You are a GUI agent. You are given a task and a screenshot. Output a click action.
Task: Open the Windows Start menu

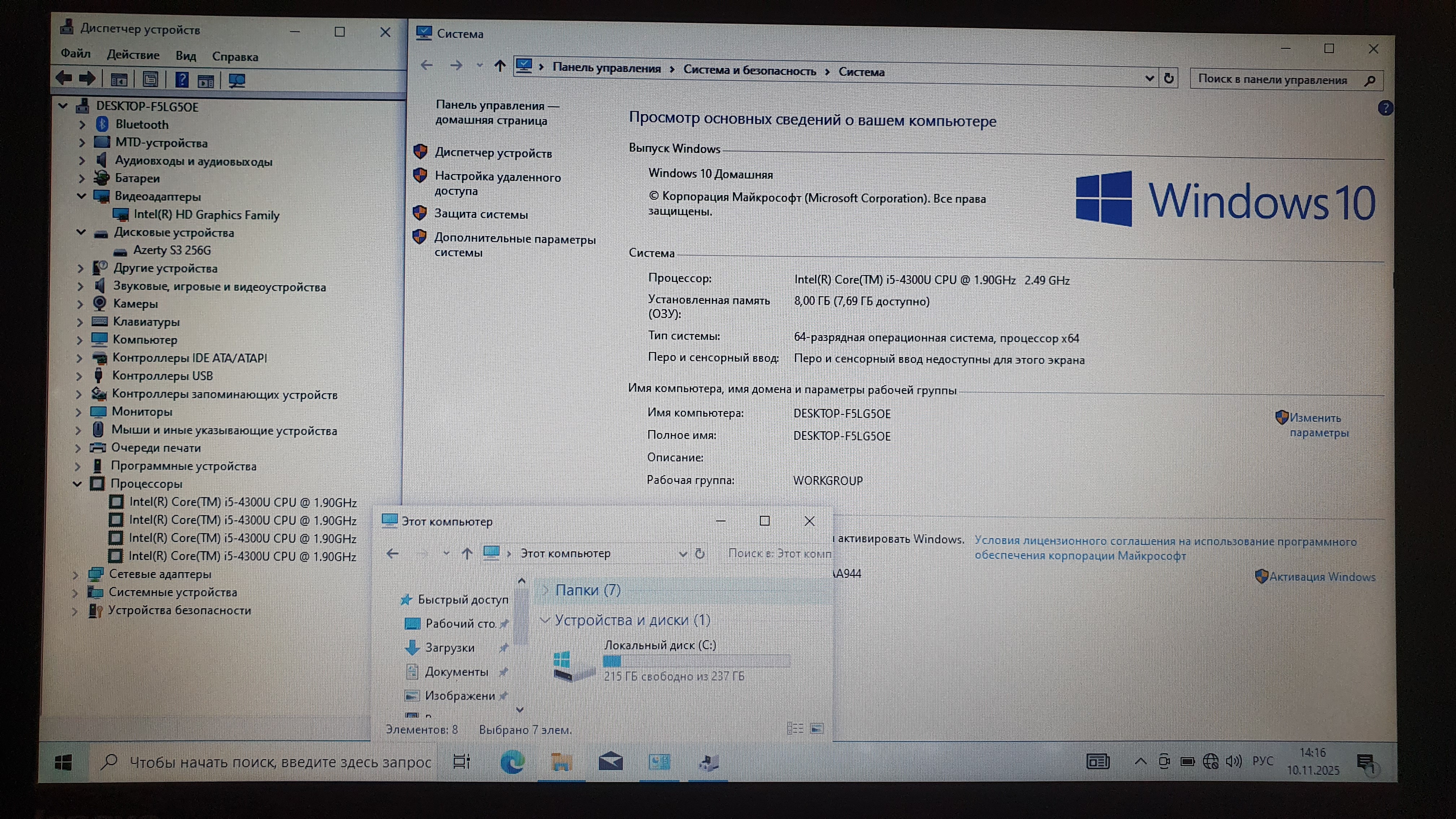coord(63,762)
